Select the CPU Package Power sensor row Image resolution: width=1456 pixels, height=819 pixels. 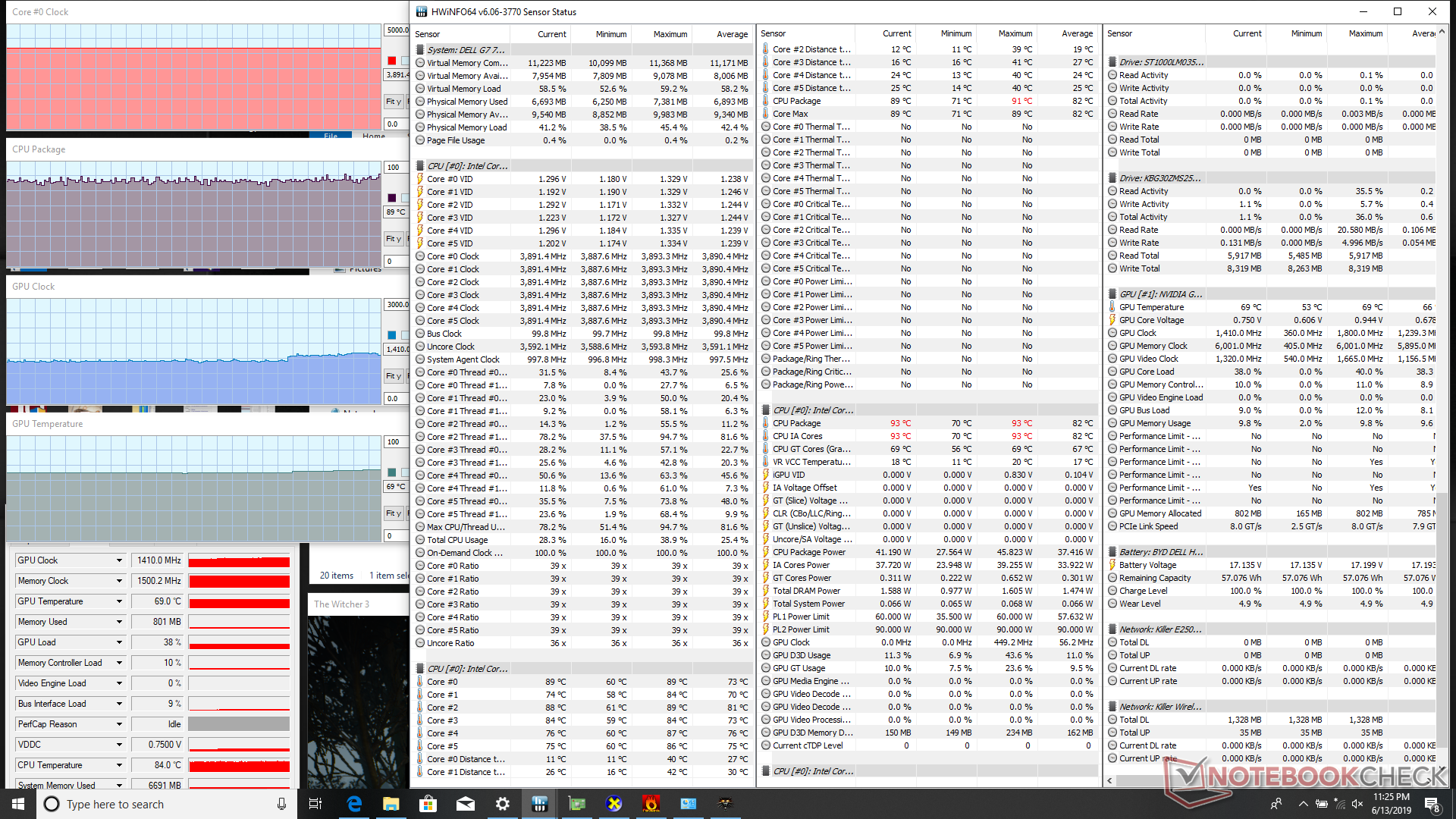coord(809,552)
